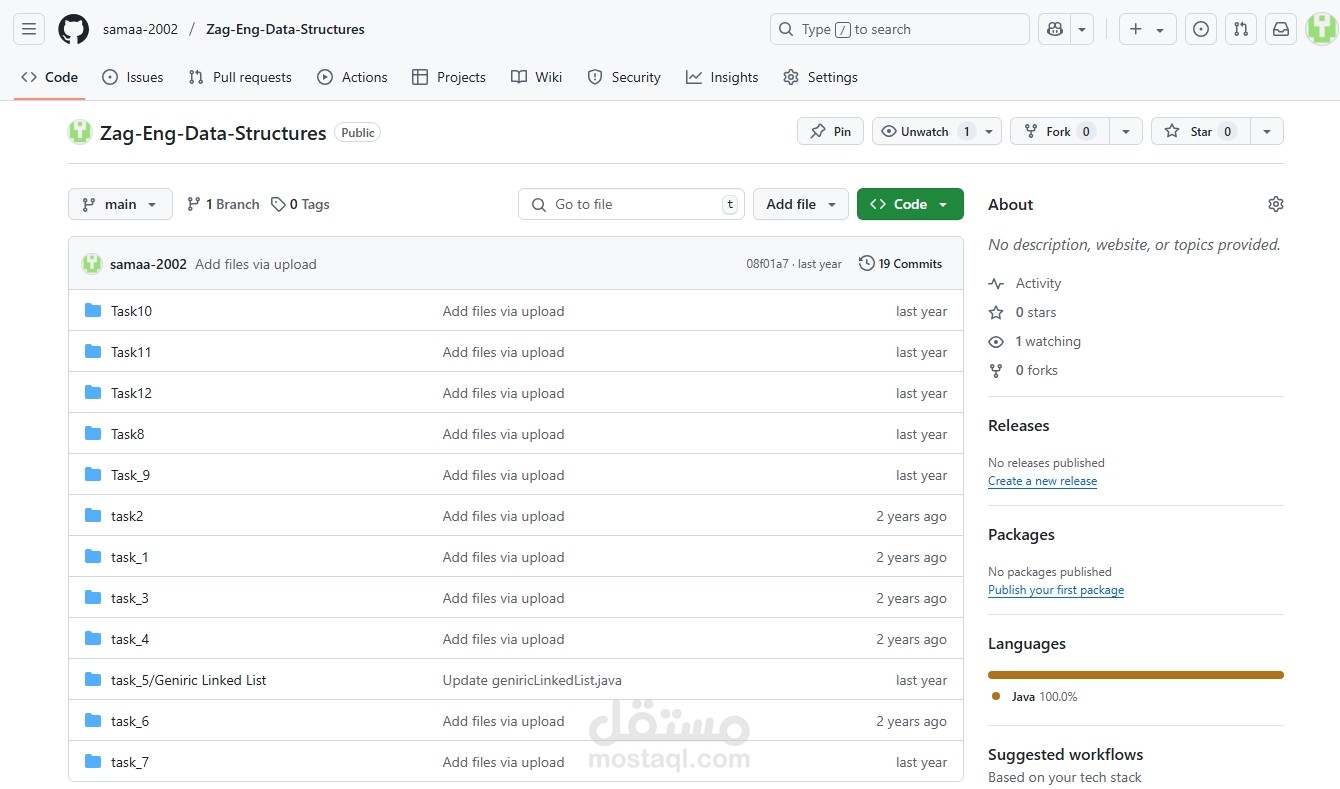Open the Star lists dropdown arrow
Viewport: 1340px width, 789px height.
click(1267, 131)
